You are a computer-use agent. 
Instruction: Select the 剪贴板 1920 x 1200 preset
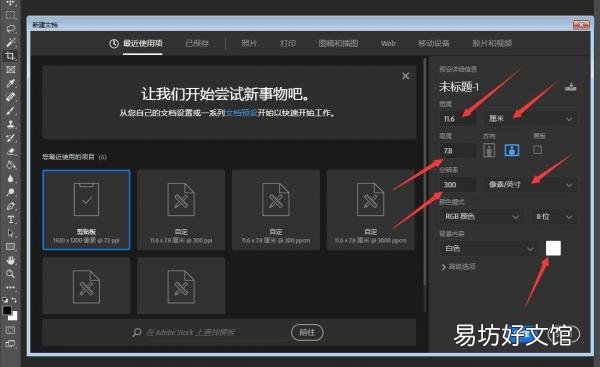(86, 210)
